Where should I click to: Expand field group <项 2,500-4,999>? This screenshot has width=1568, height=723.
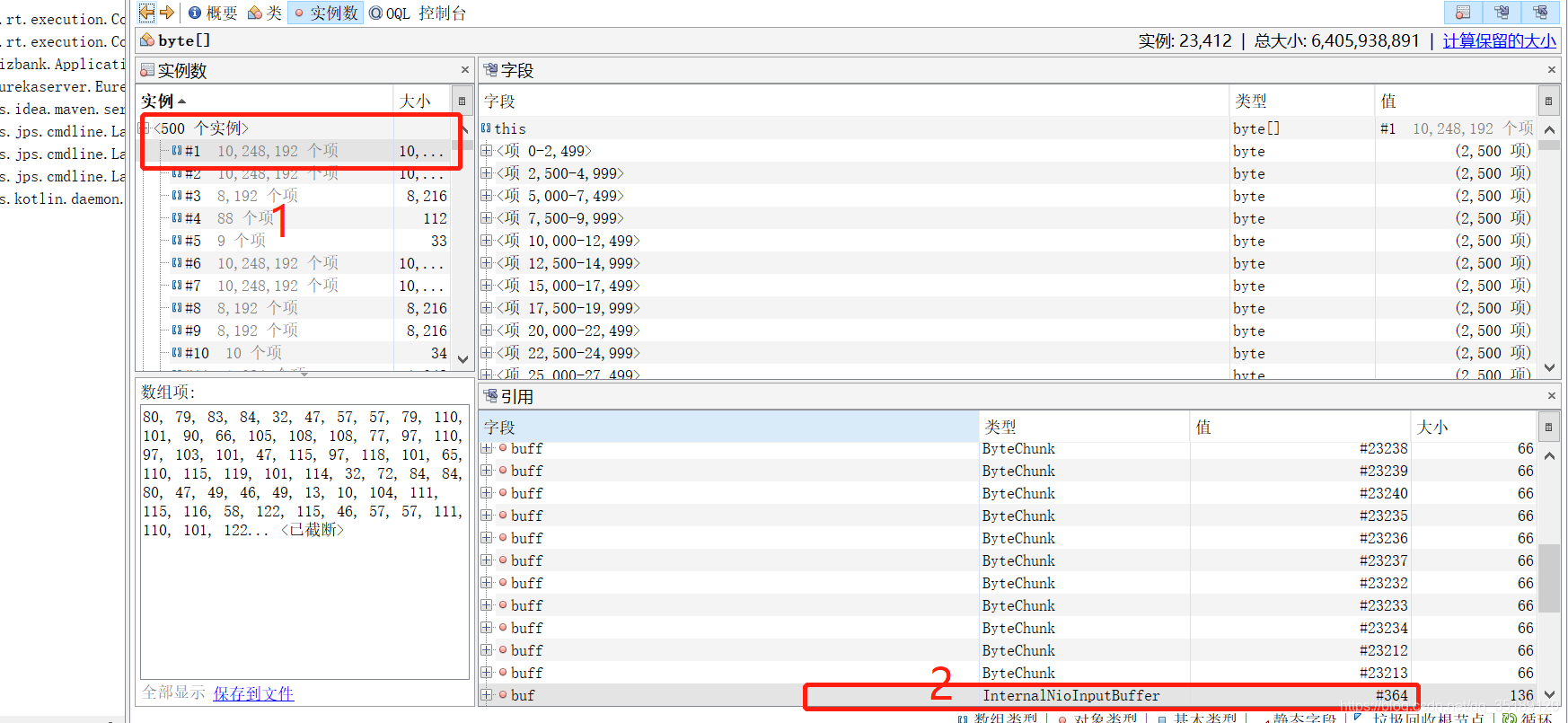(487, 173)
